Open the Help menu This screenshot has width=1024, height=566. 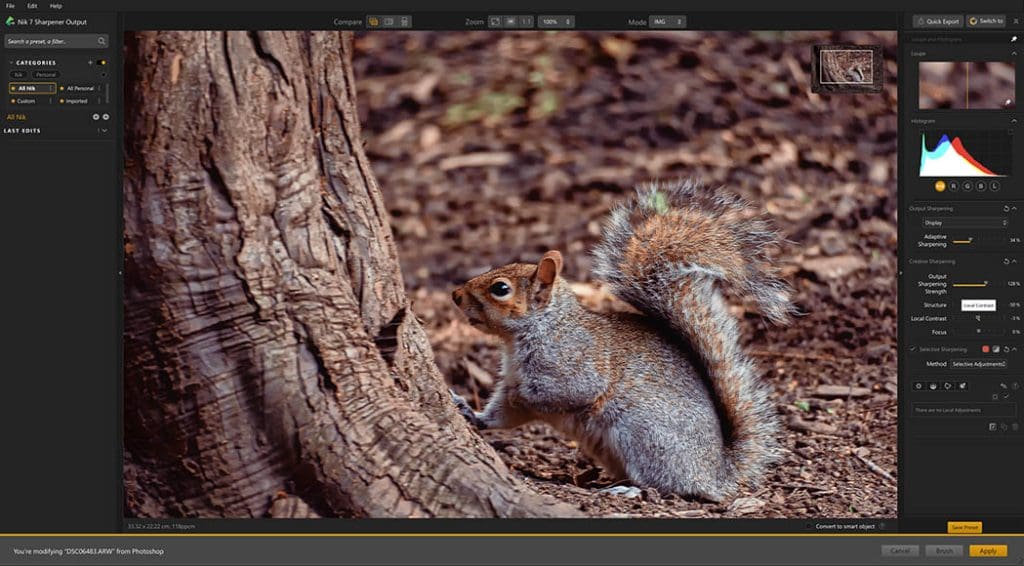click(x=56, y=6)
